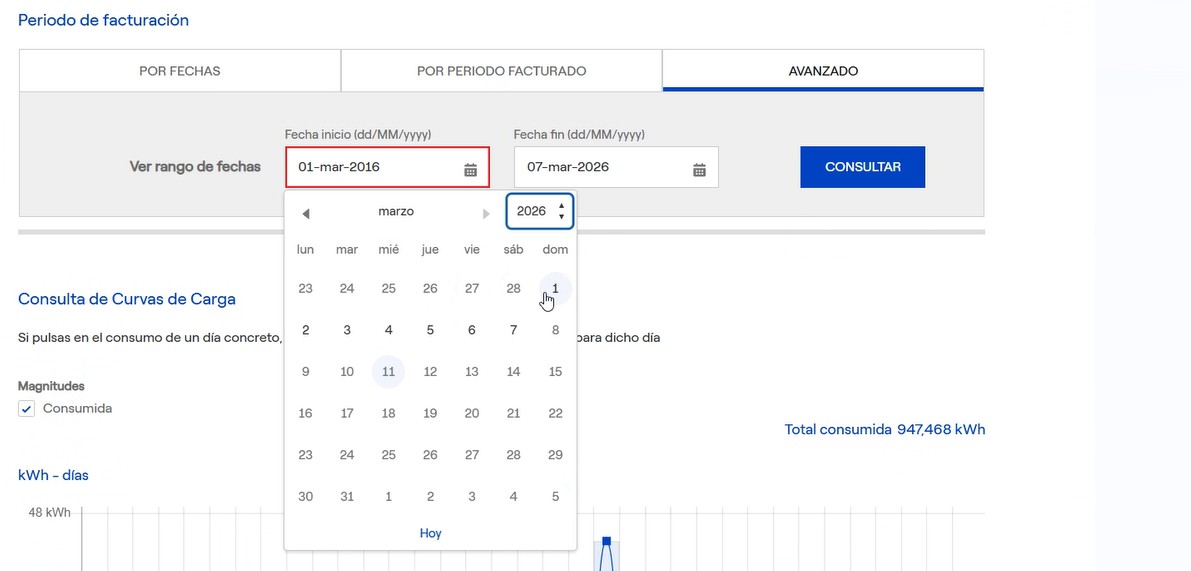The image size is (1191, 571).
Task: Click the Hoy link in calendar
Action: (x=430, y=533)
